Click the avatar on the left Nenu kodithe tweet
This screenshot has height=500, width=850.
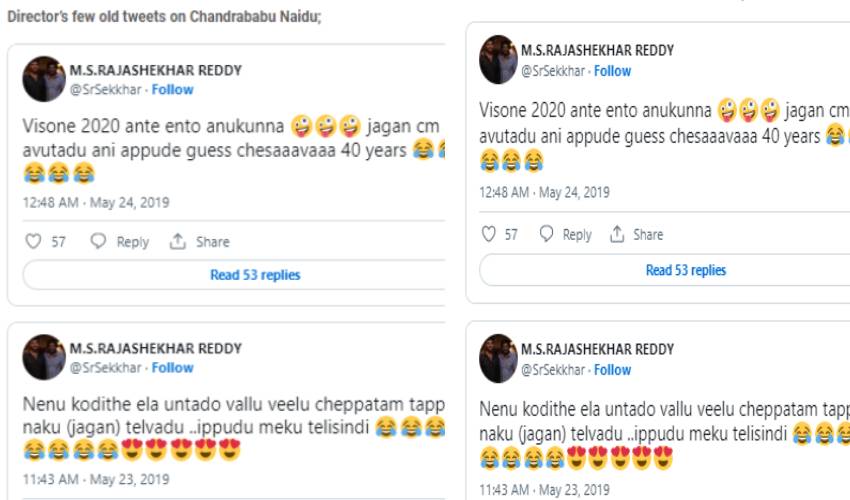[x=44, y=357]
